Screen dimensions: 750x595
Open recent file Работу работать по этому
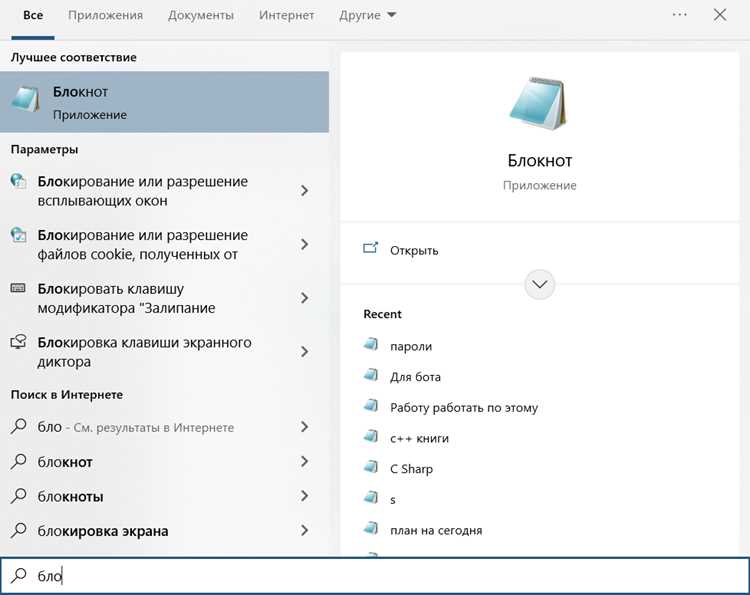[x=464, y=408]
